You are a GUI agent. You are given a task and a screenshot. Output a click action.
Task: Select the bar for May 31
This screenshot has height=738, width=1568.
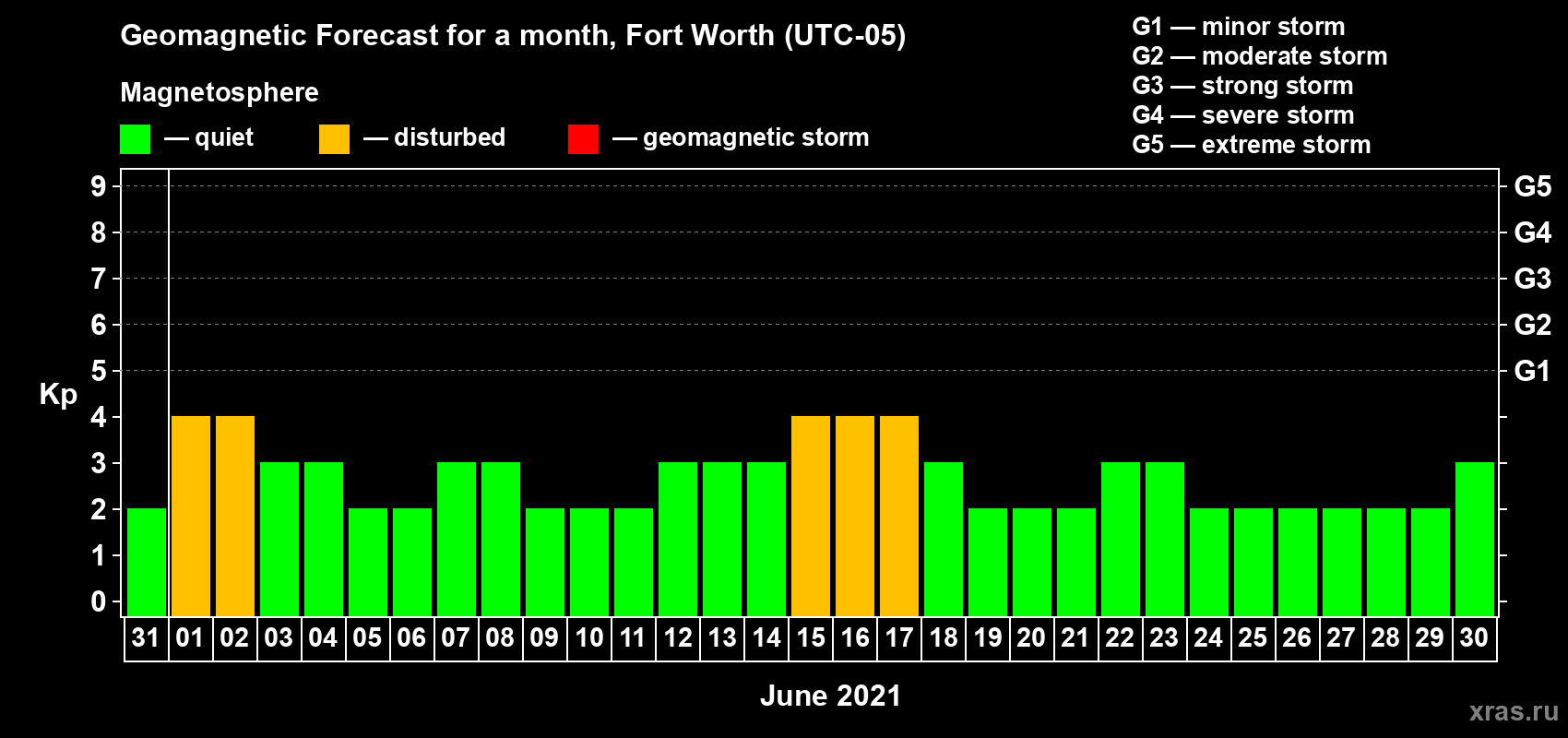147,562
